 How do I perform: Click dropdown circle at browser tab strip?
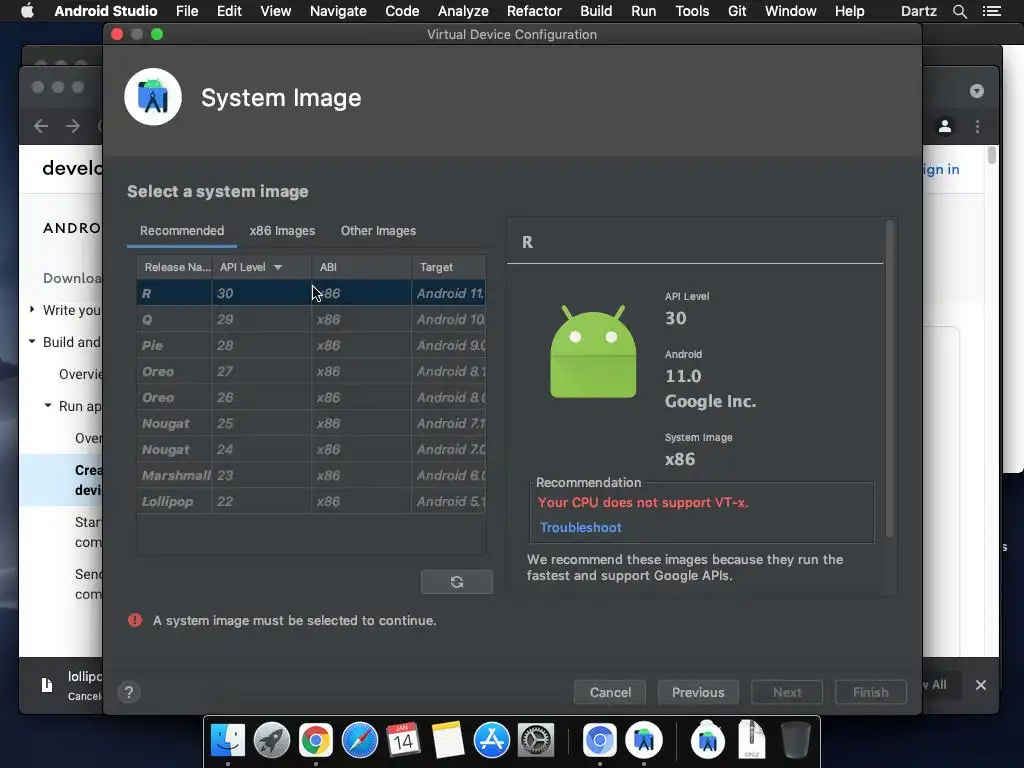[976, 91]
